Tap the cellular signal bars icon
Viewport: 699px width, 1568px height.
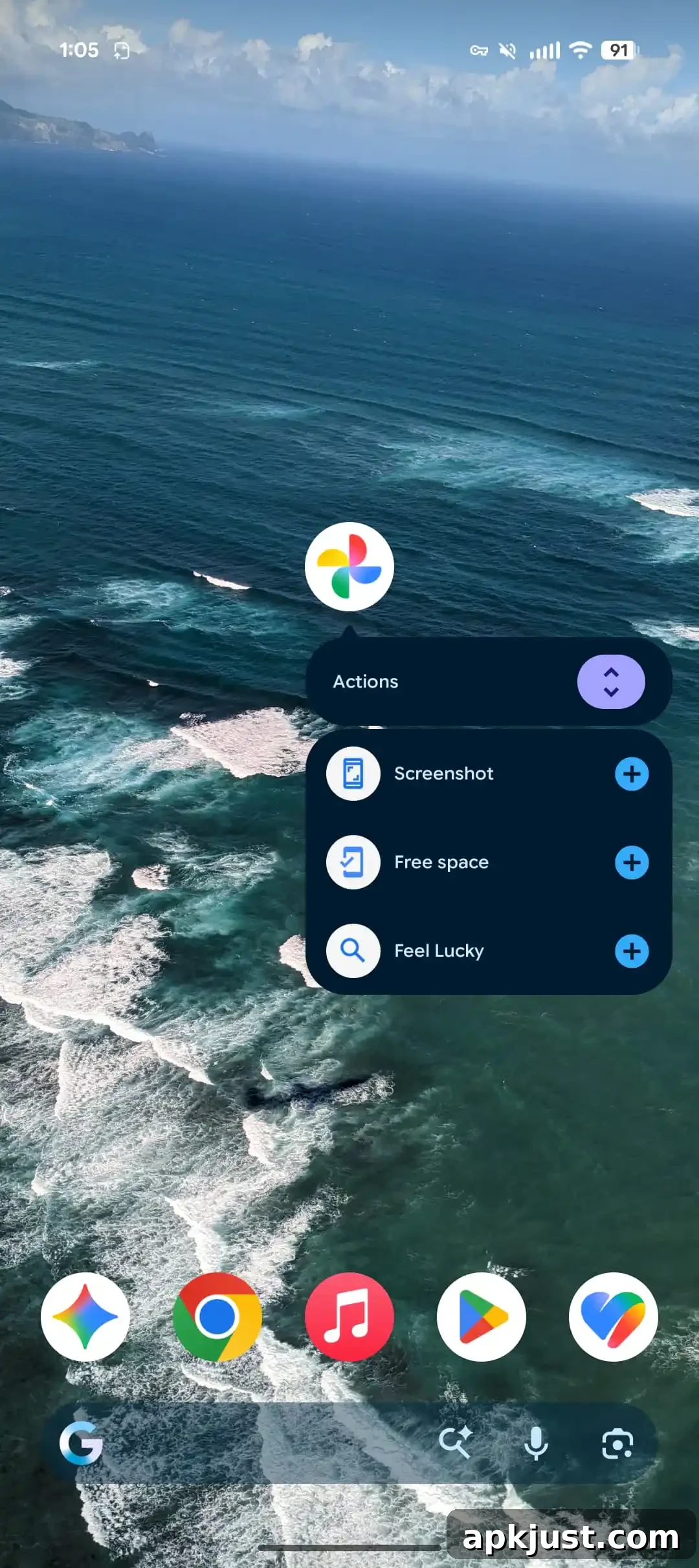pos(545,50)
